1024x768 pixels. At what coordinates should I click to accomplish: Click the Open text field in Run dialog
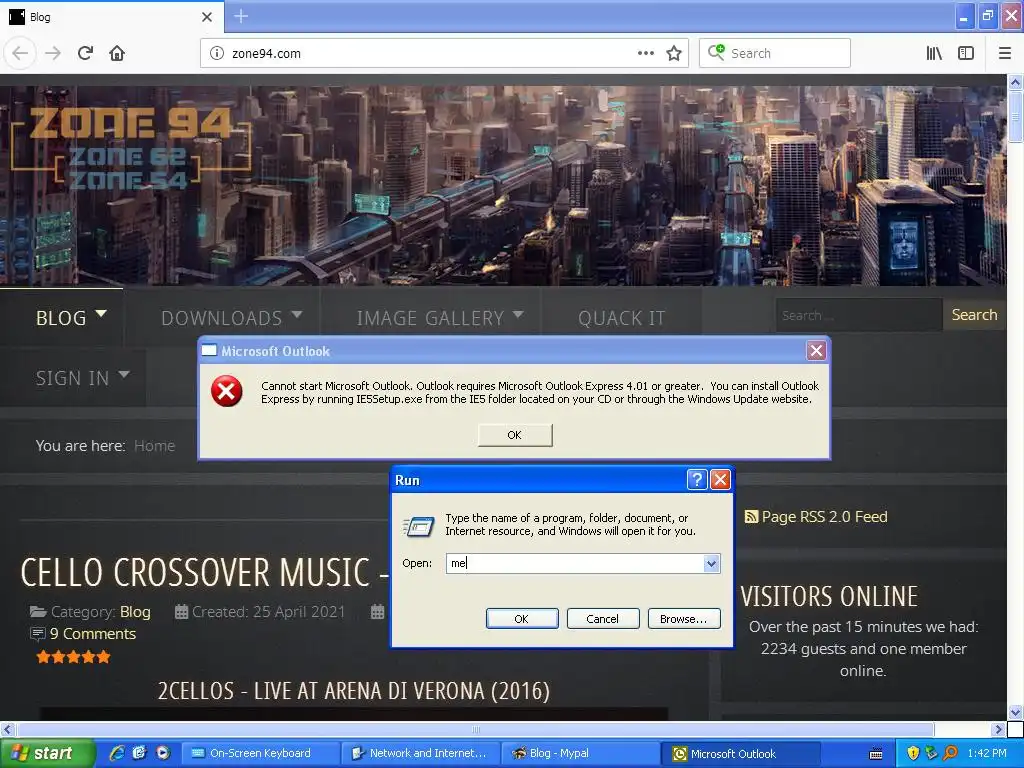point(575,564)
